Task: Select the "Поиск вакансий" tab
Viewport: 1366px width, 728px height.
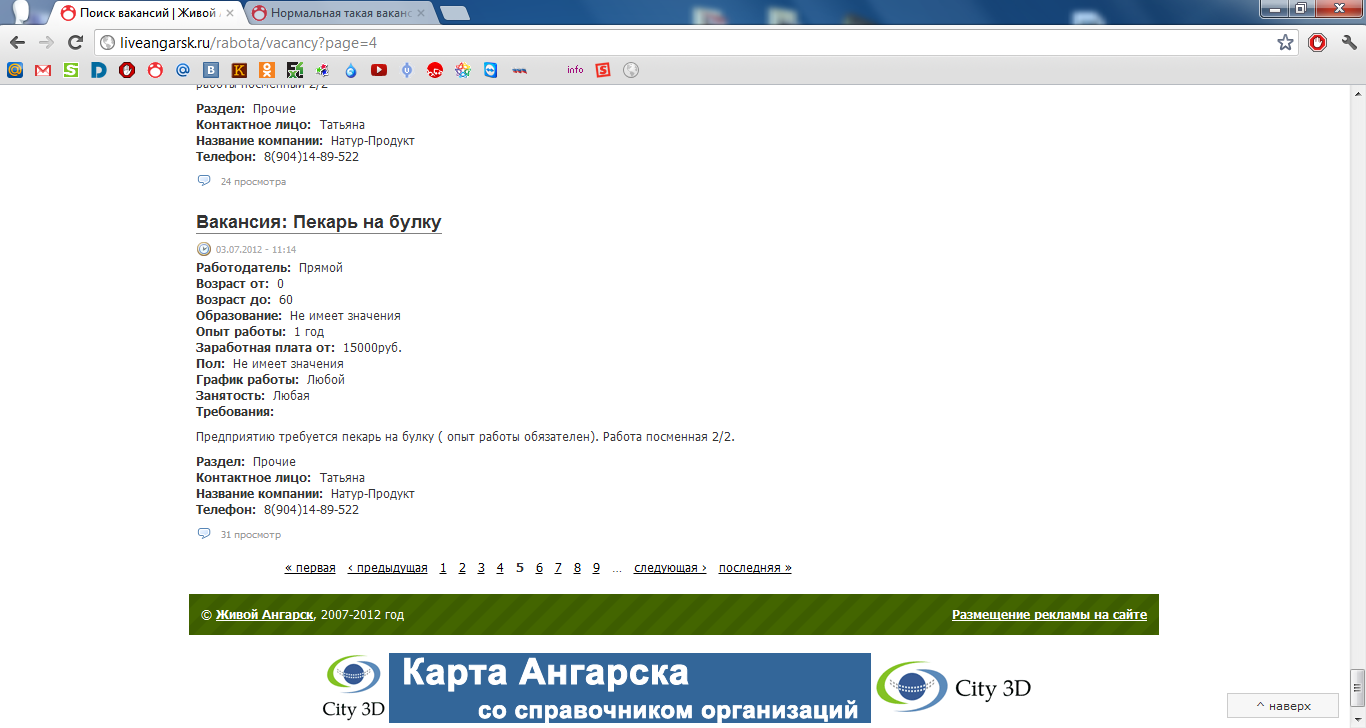Action: [x=140, y=13]
